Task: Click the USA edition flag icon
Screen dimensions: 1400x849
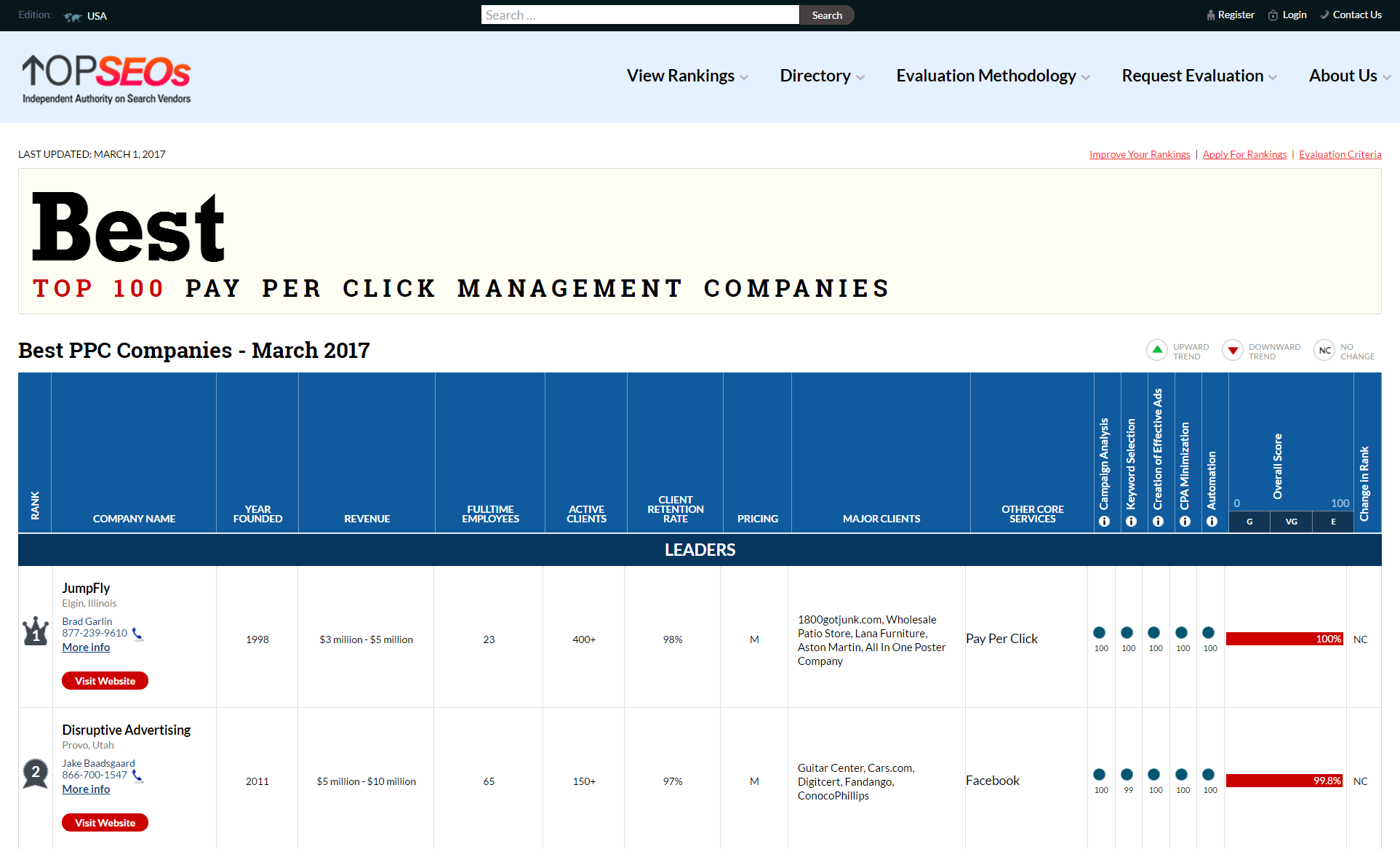Action: [72, 17]
